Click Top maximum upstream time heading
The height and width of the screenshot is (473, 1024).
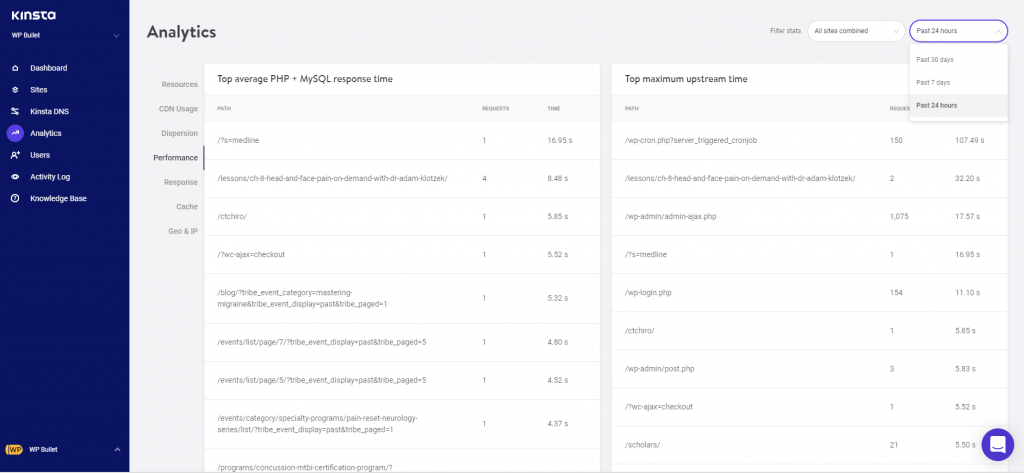(686, 79)
